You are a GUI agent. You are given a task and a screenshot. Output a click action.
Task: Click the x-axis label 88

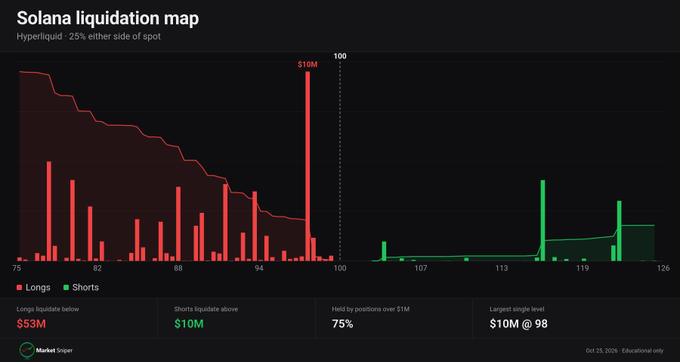coord(178,268)
